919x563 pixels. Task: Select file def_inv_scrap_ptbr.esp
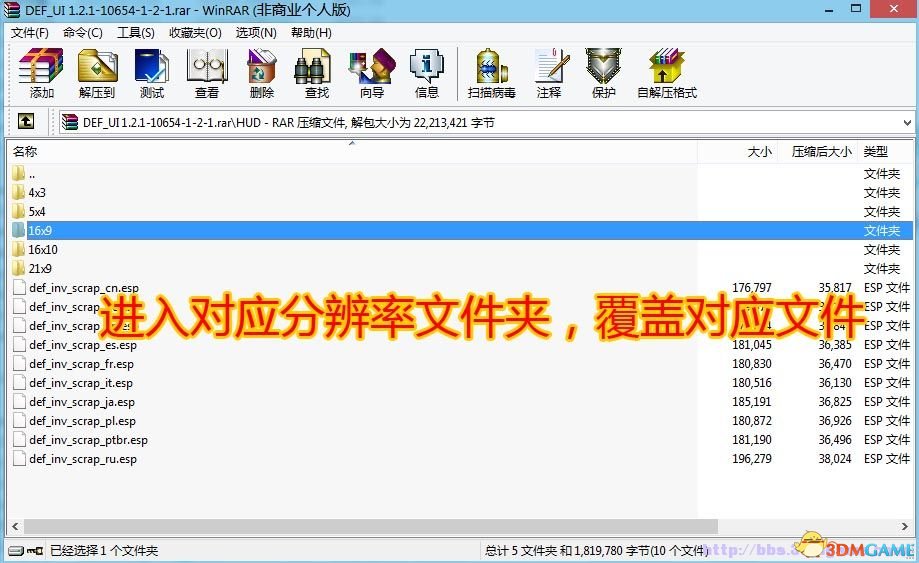[462, 439]
